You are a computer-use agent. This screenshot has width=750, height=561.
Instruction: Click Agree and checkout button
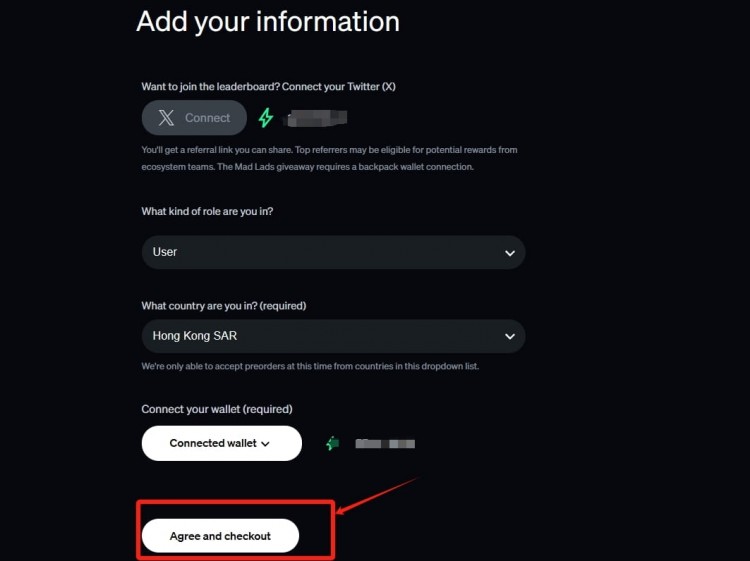[220, 536]
